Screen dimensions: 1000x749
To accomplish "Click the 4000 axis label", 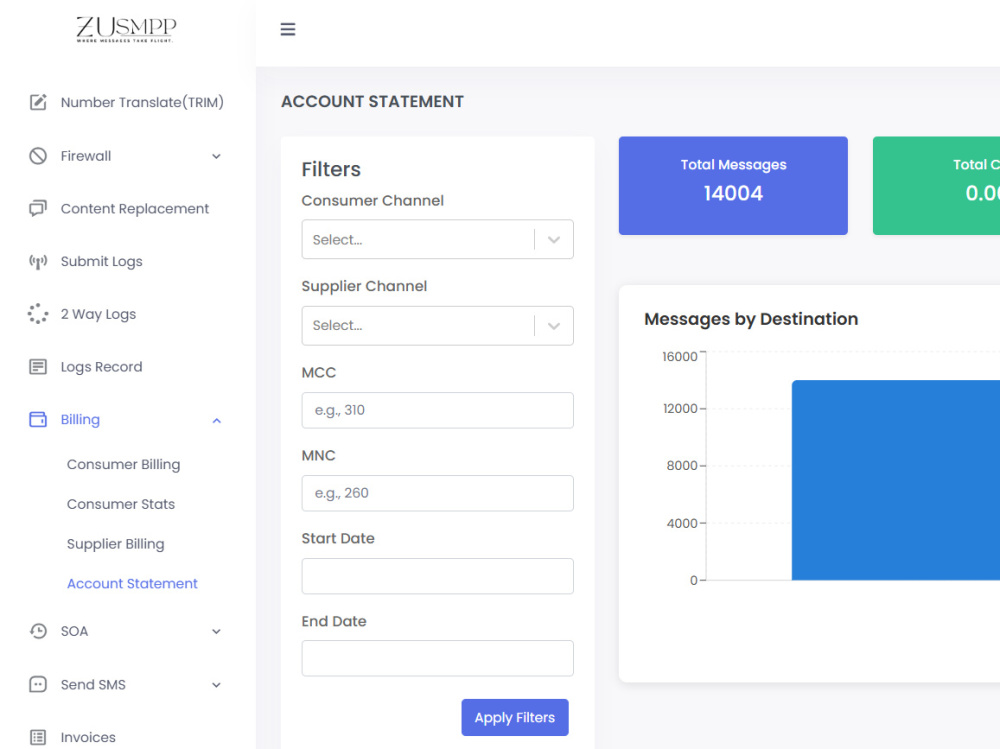I will coord(682,523).
